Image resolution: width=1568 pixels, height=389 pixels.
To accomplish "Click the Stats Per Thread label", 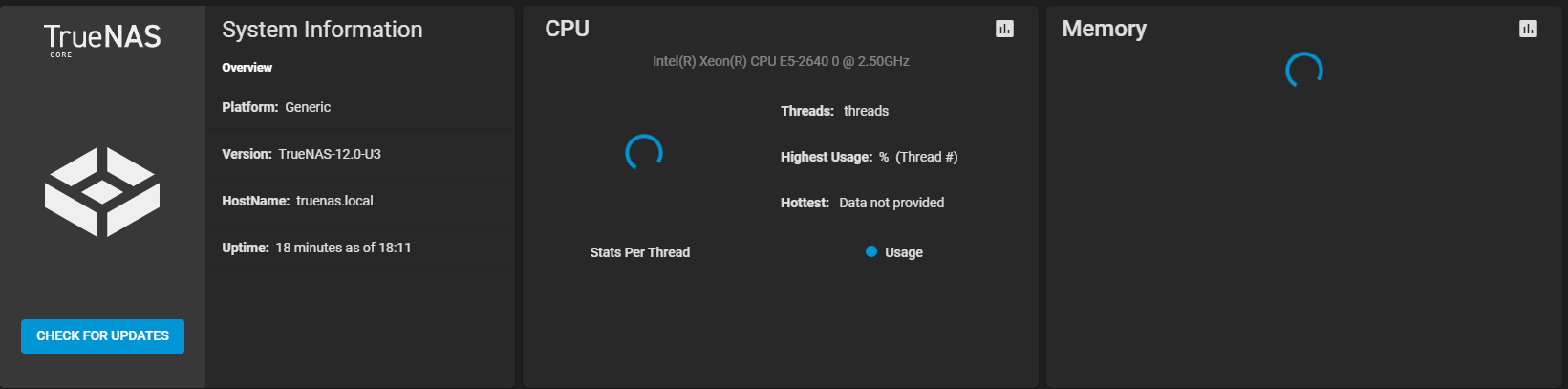I will coord(639,252).
